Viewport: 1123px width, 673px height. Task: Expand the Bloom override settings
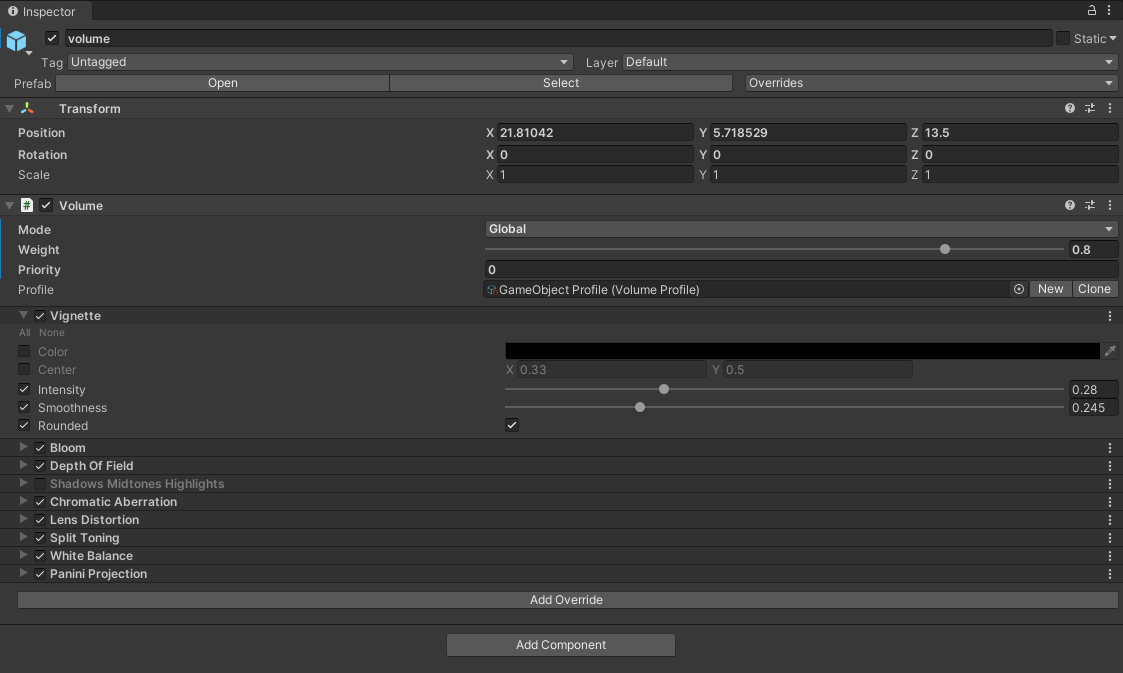pyautogui.click(x=23, y=447)
